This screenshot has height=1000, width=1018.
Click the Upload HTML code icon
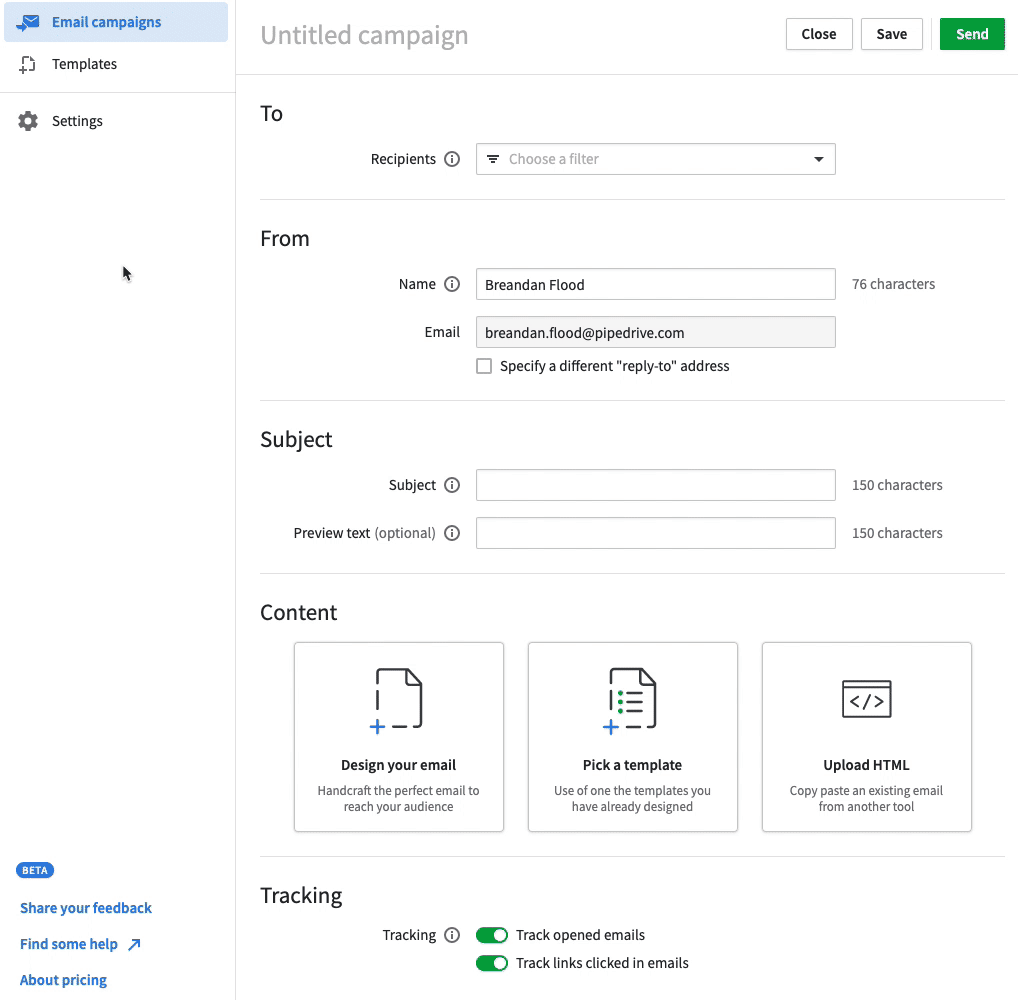[866, 698]
